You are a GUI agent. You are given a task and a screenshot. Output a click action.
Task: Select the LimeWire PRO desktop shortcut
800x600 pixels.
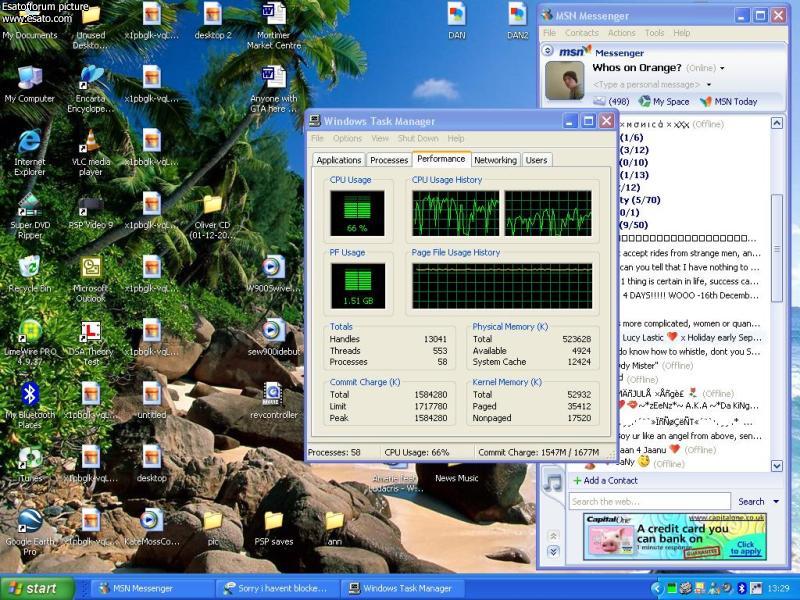[30, 342]
